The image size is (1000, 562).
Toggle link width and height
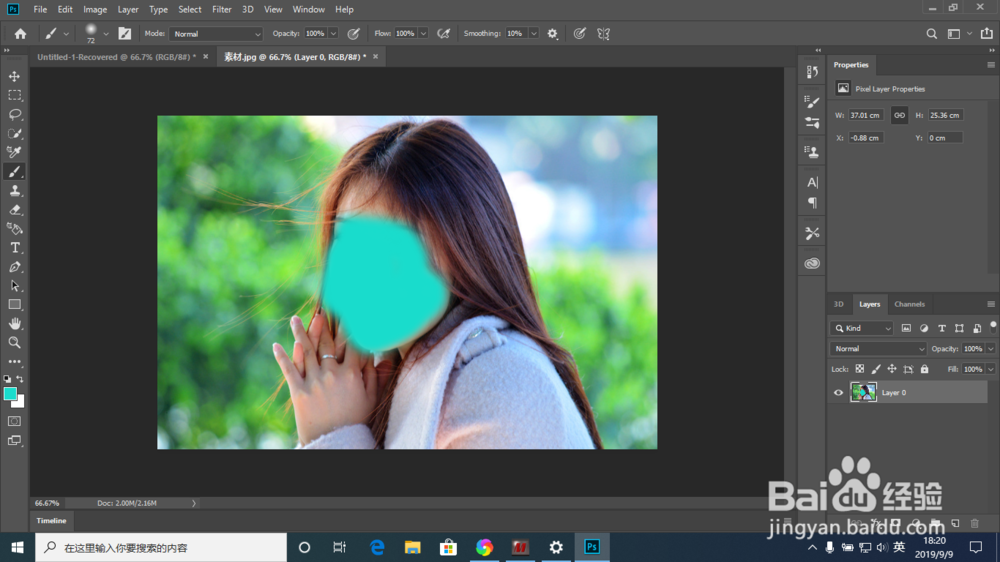point(899,115)
